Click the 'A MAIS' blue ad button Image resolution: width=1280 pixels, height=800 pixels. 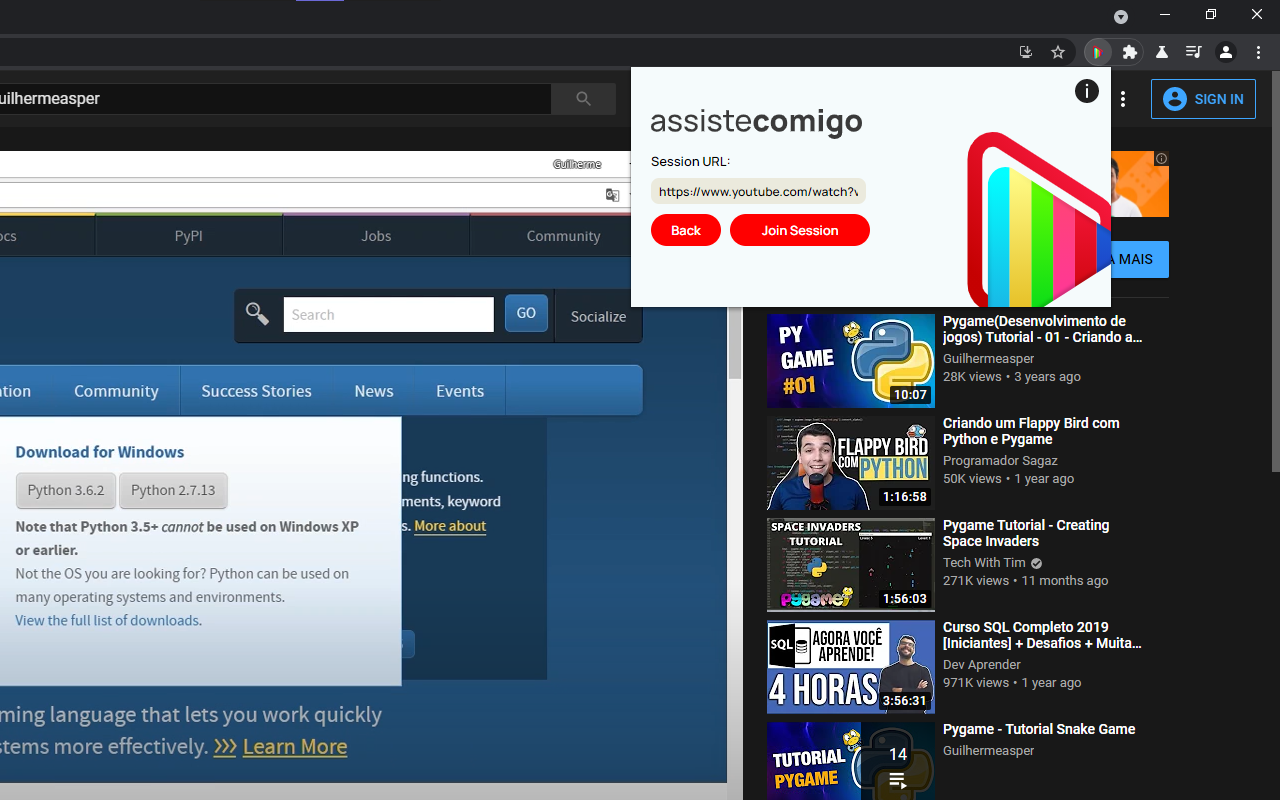[1139, 259]
